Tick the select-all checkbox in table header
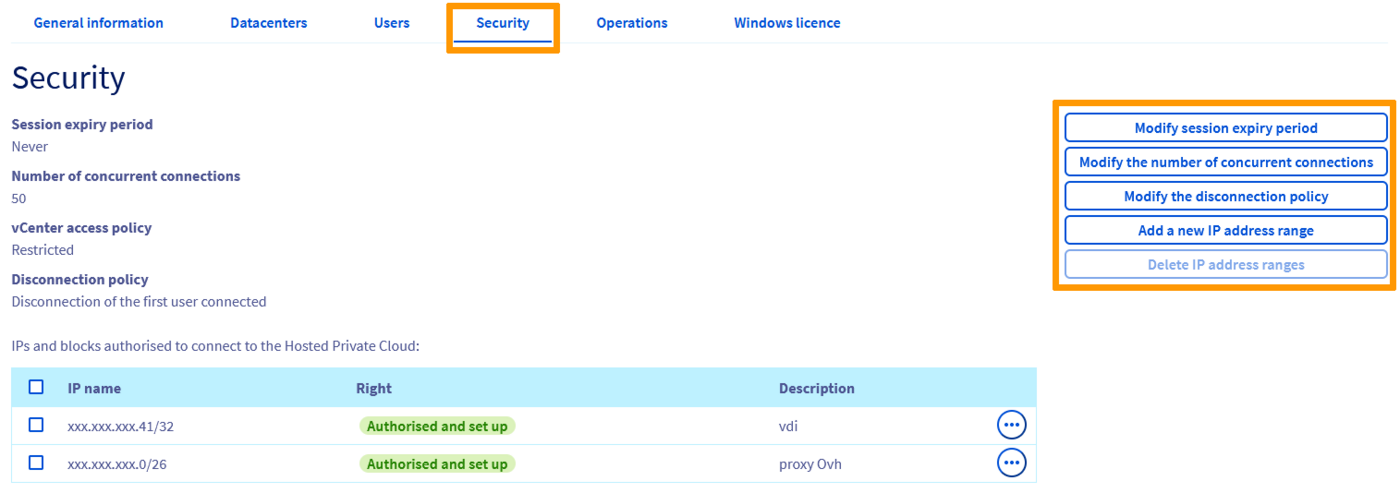 (x=36, y=387)
